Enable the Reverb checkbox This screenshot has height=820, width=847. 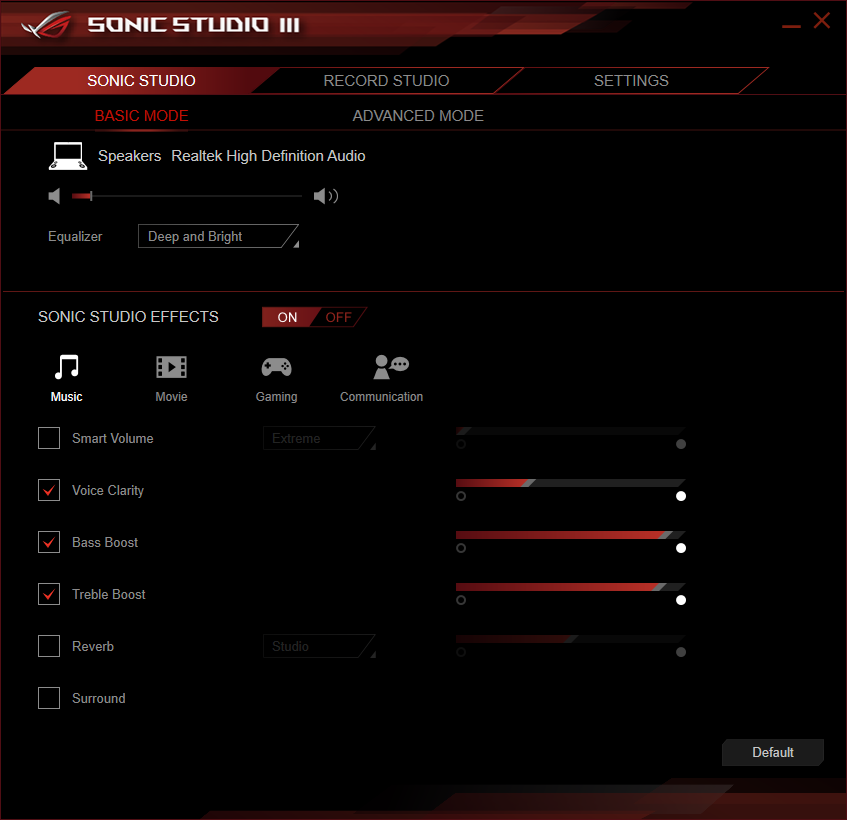click(49, 646)
